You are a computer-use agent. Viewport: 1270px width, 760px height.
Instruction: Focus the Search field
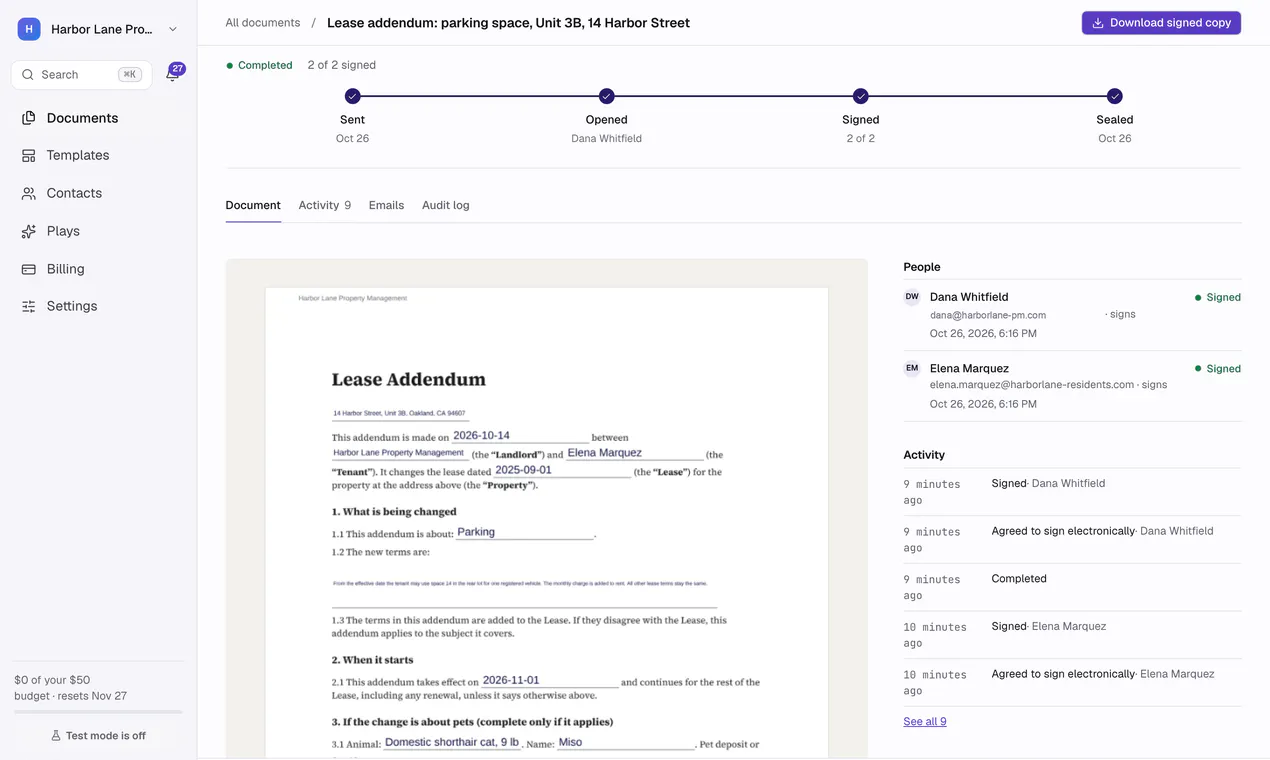click(81, 74)
